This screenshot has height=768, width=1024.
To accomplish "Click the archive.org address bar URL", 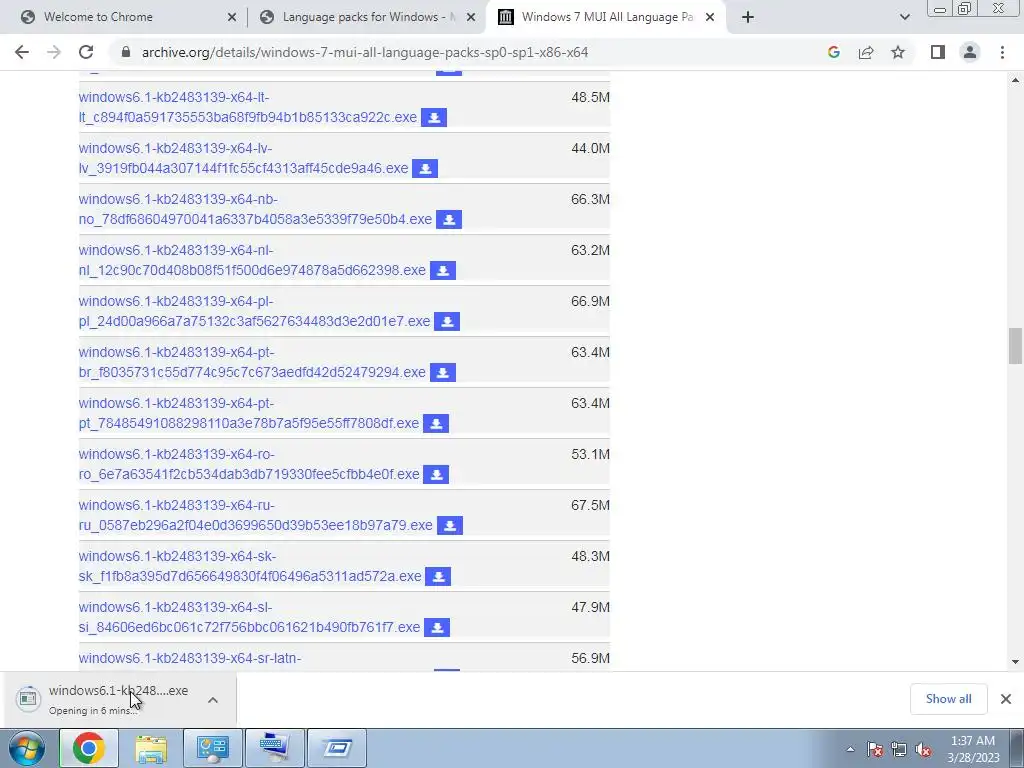I will (365, 52).
